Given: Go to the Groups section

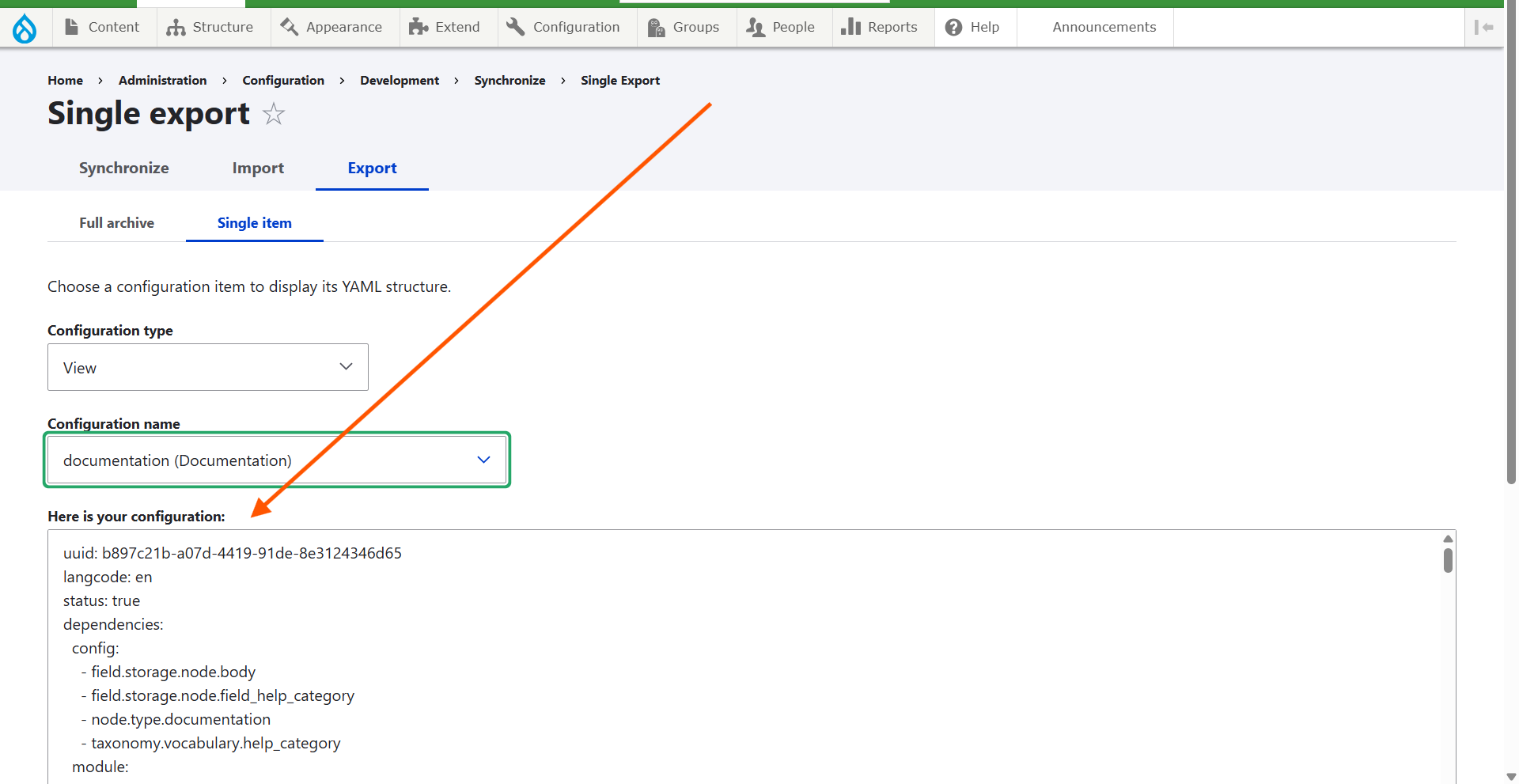Looking at the screenshot, I should point(684,28).
